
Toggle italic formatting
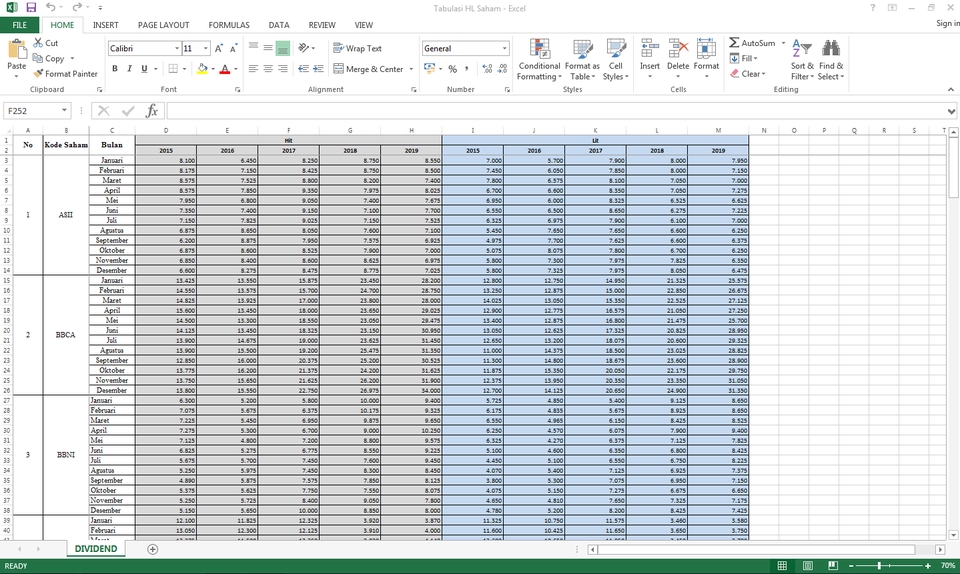coord(129,69)
